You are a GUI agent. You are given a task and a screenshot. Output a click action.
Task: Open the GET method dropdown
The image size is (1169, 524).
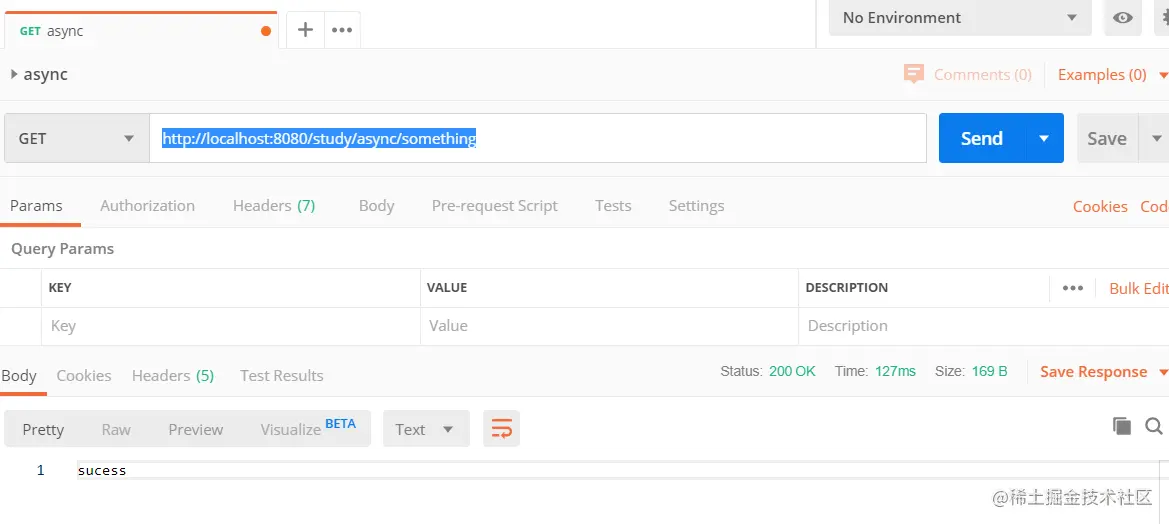77,138
